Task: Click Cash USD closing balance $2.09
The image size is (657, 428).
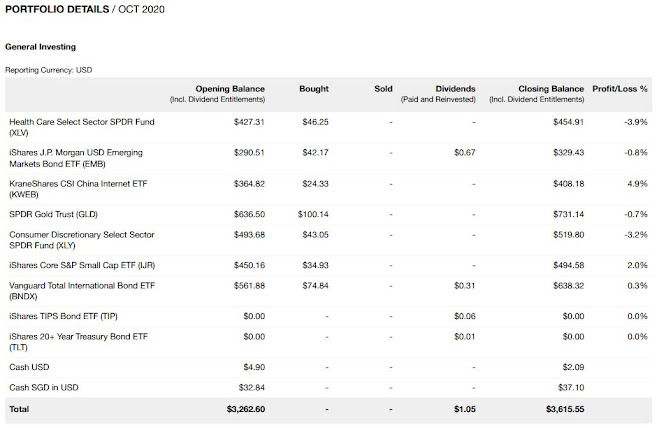Action: [573, 367]
